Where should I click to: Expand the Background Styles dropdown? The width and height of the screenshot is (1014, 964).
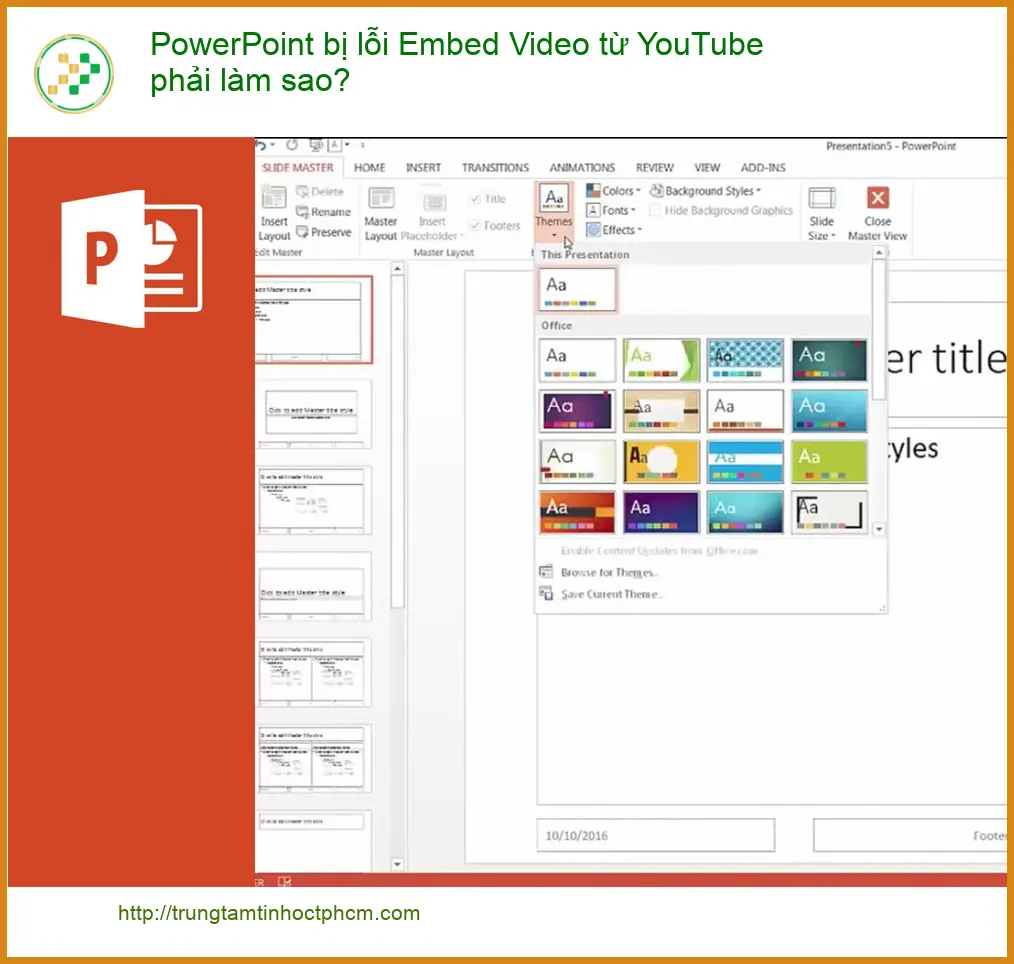point(706,191)
